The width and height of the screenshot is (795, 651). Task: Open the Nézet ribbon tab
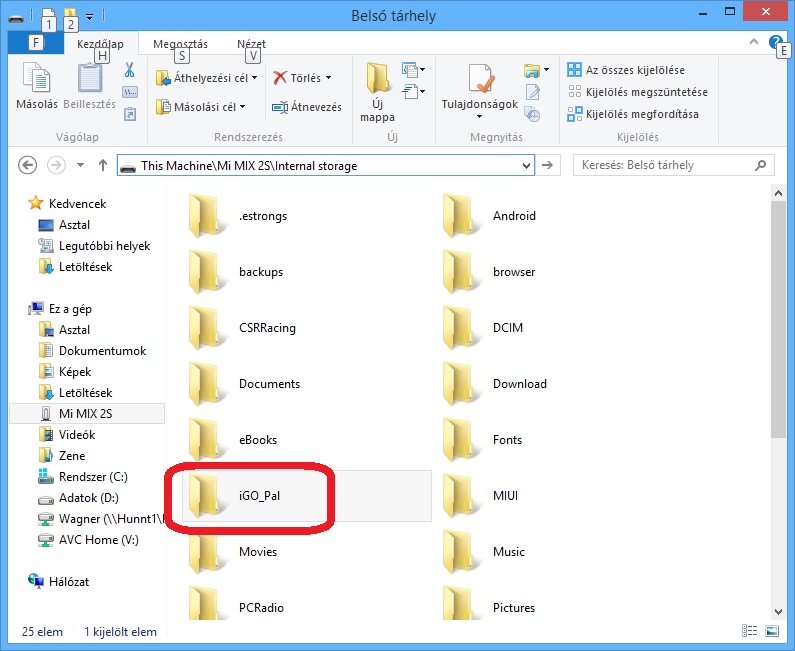[x=251, y=44]
